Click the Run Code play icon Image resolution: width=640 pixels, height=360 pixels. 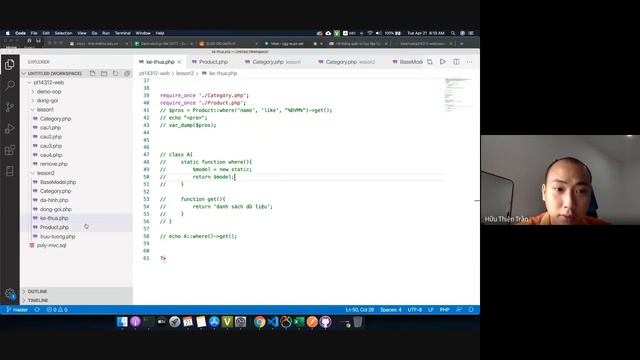pyautogui.click(x=443, y=62)
